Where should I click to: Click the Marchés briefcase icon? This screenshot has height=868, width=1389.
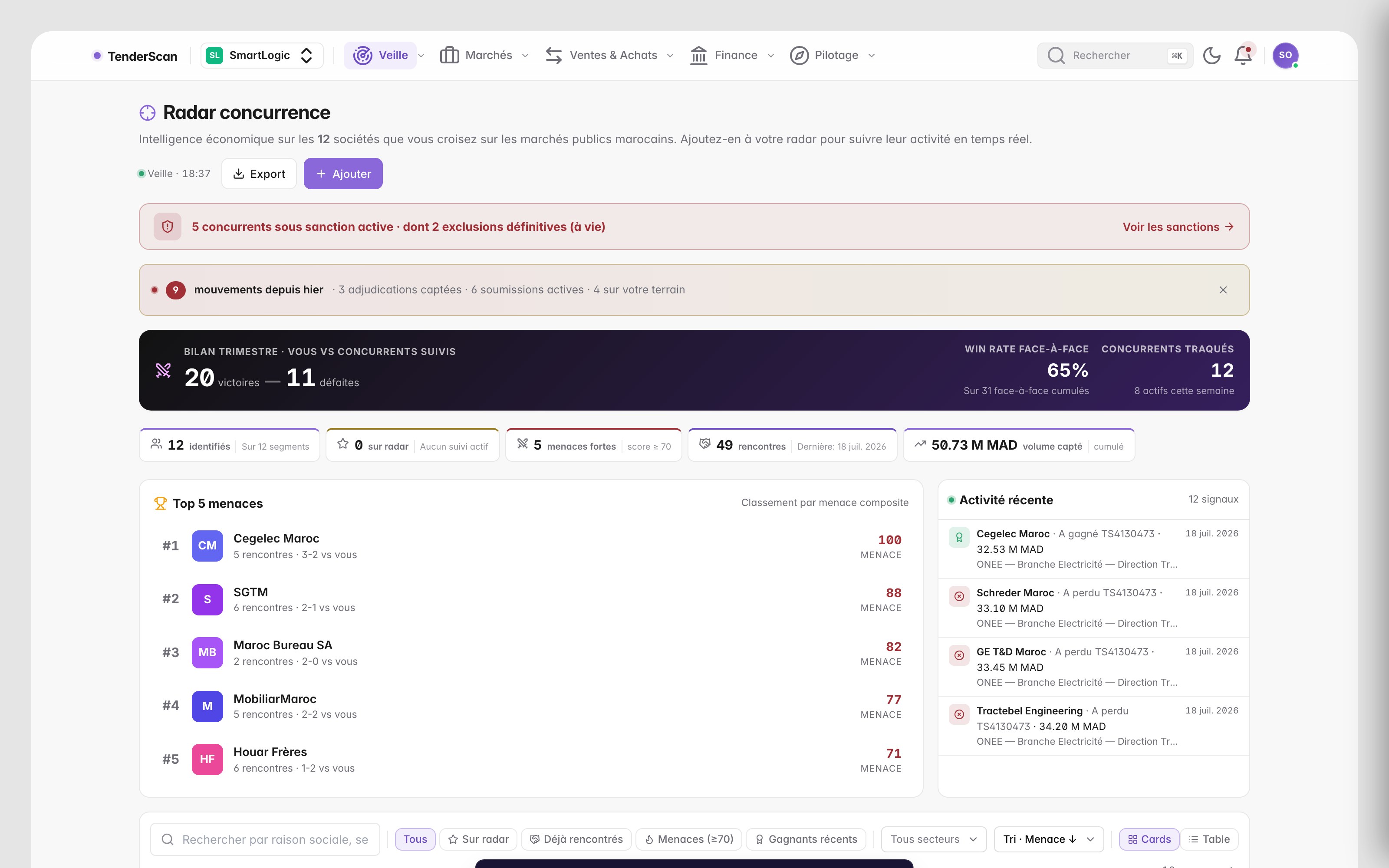tap(449, 56)
